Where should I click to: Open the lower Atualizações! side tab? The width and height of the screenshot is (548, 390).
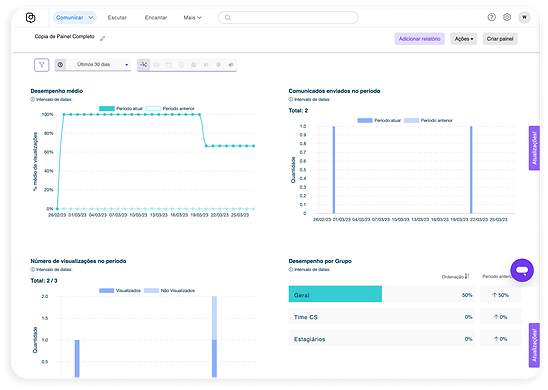tap(534, 345)
